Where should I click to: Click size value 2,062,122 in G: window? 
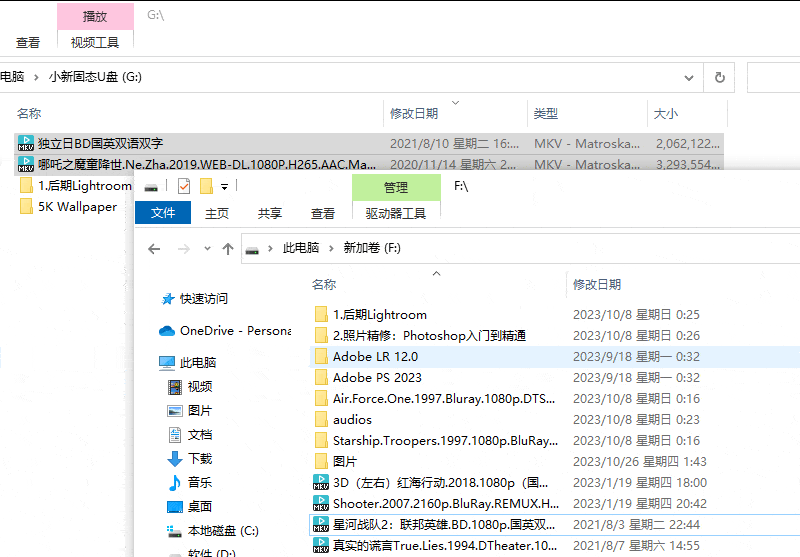click(x=688, y=144)
